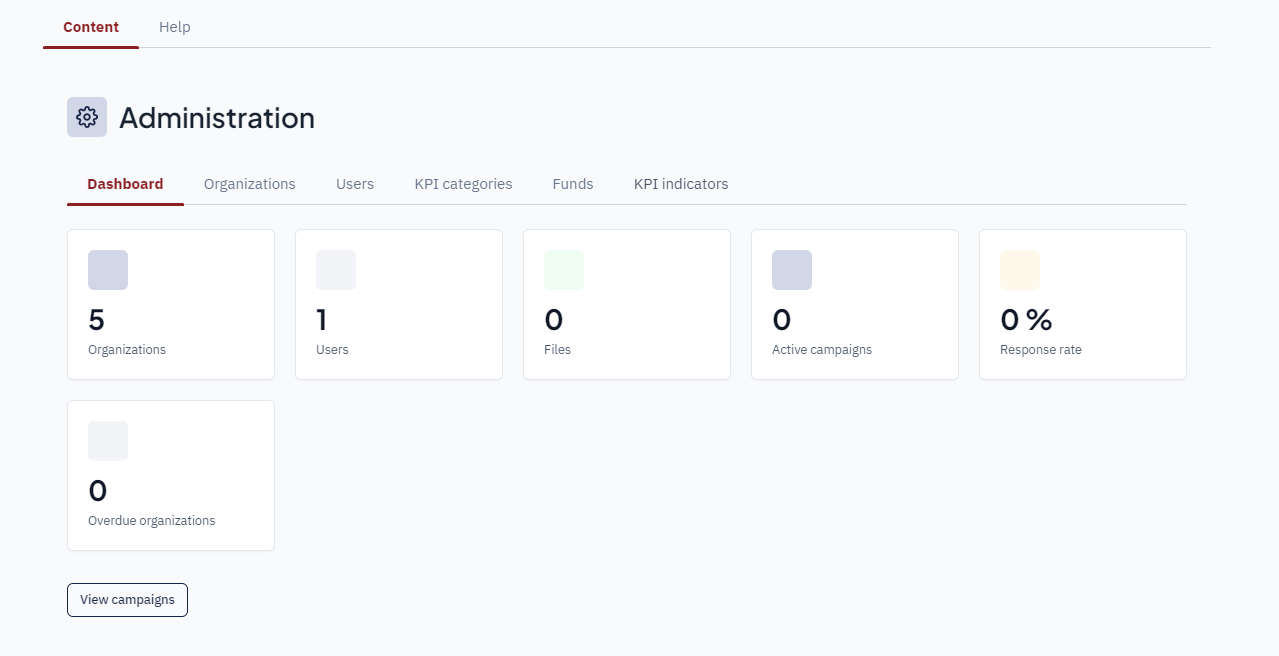1279x656 pixels.
Task: Switch to the Funds tab
Action: click(573, 184)
